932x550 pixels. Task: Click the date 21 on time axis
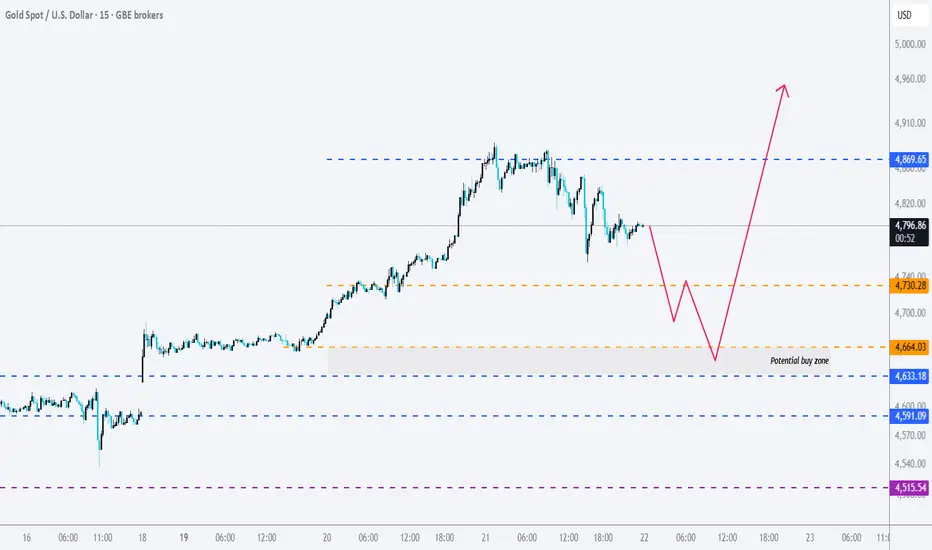click(486, 538)
